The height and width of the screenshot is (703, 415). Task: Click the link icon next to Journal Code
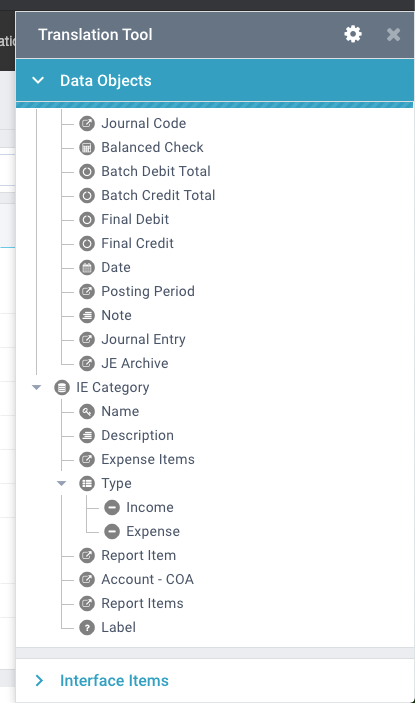tap(87, 123)
